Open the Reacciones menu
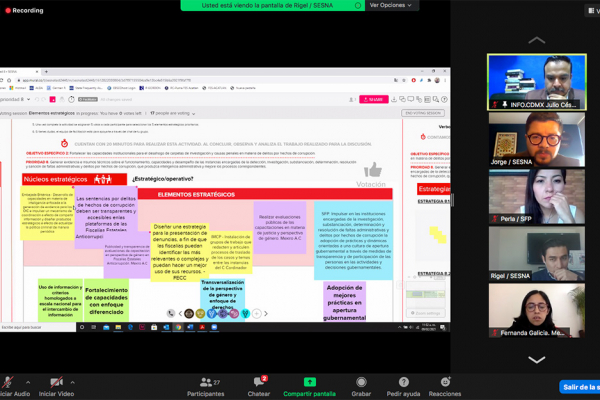Screen dimensions: 600x400 [445, 386]
